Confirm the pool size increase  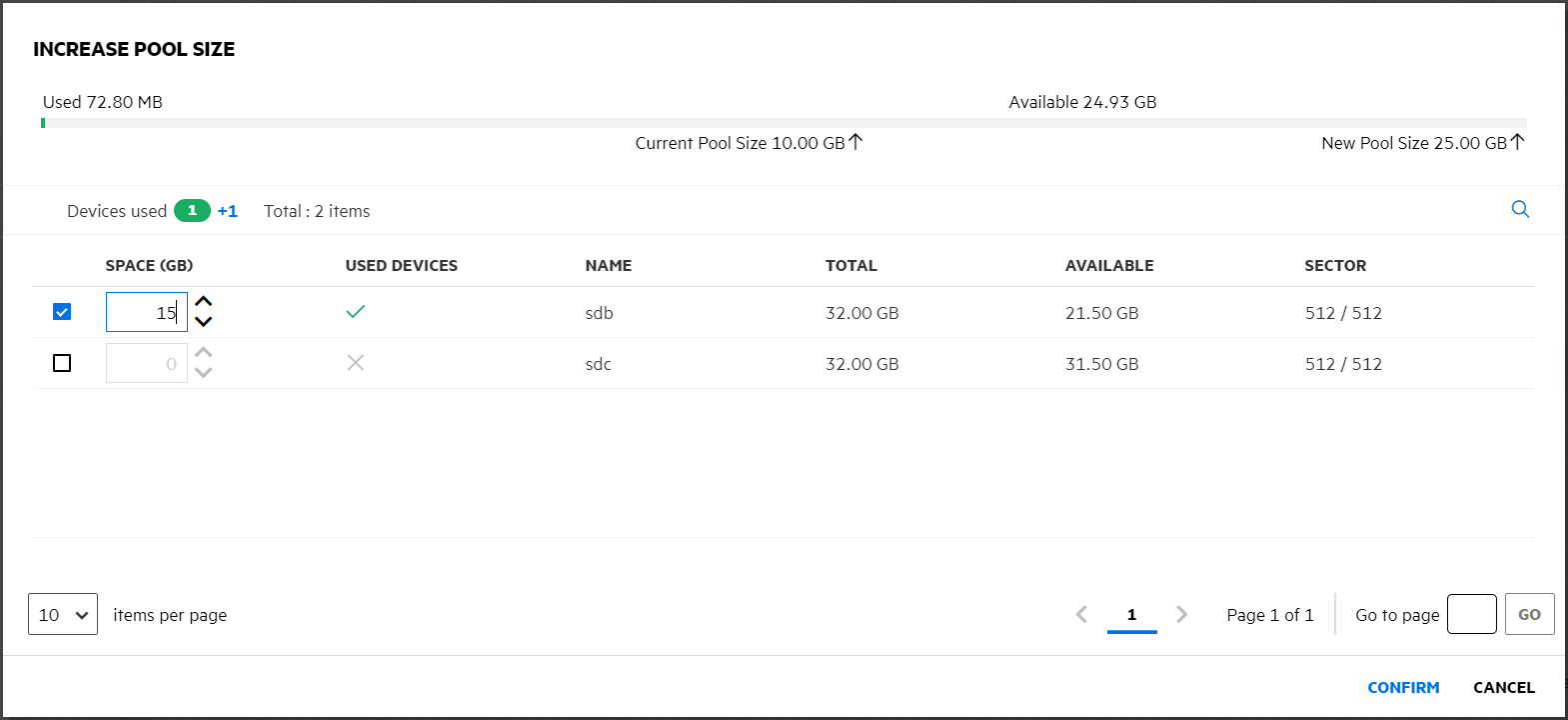point(1403,687)
